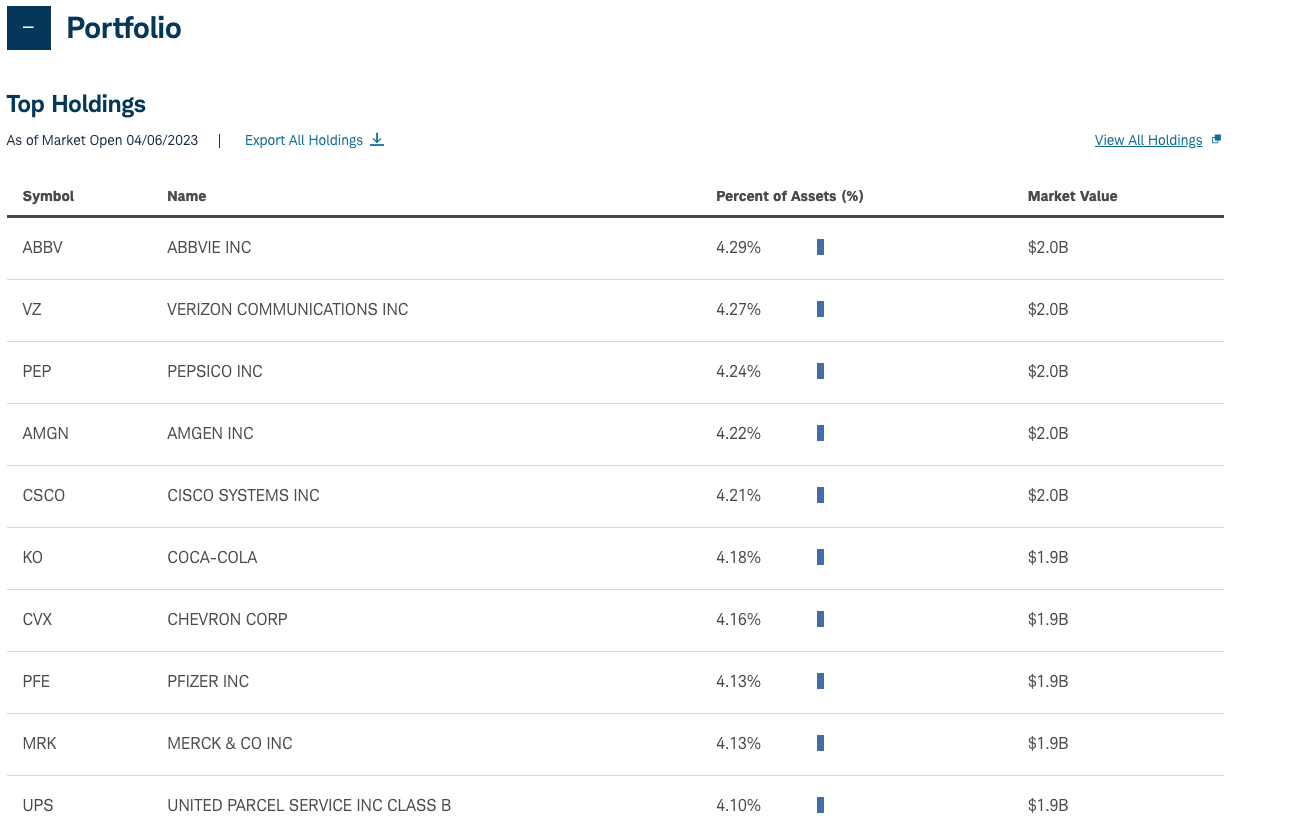Select the ABBV symbol cell

(x=42, y=247)
